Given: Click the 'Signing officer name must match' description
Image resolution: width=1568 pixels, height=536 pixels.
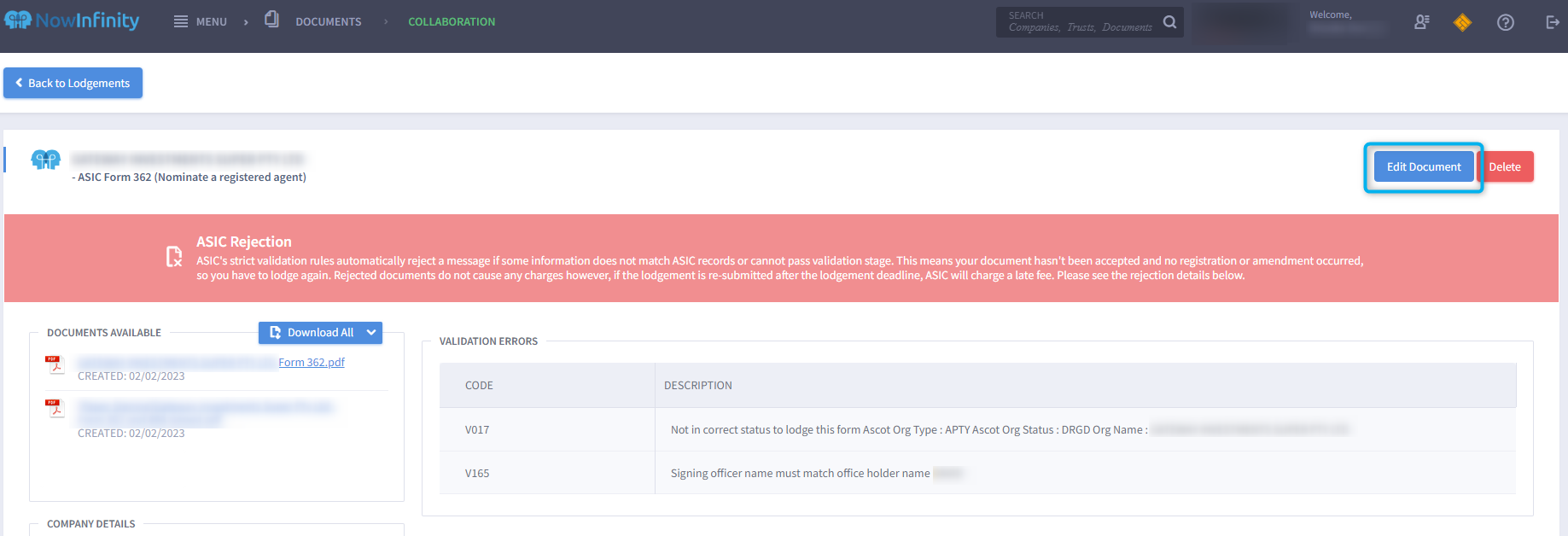Looking at the screenshot, I should 817,473.
